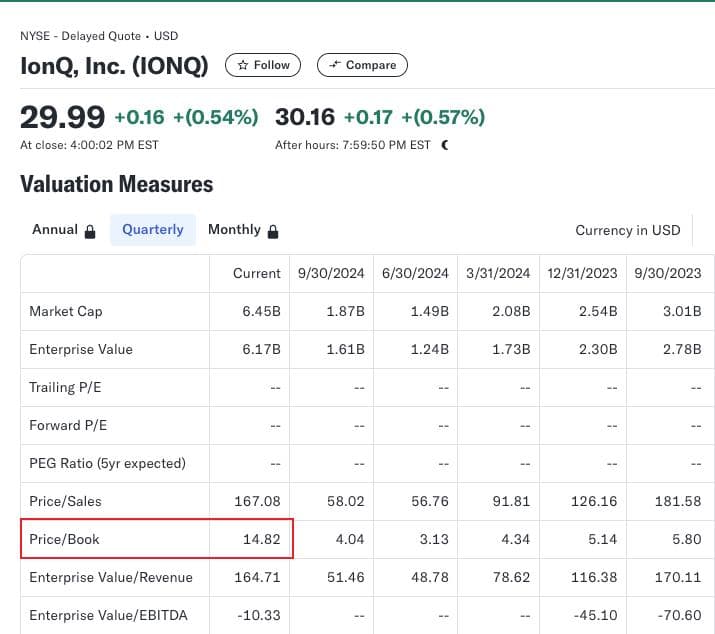Click the star icon in Follow button
Screen dimensions: 715x634
[242, 65]
